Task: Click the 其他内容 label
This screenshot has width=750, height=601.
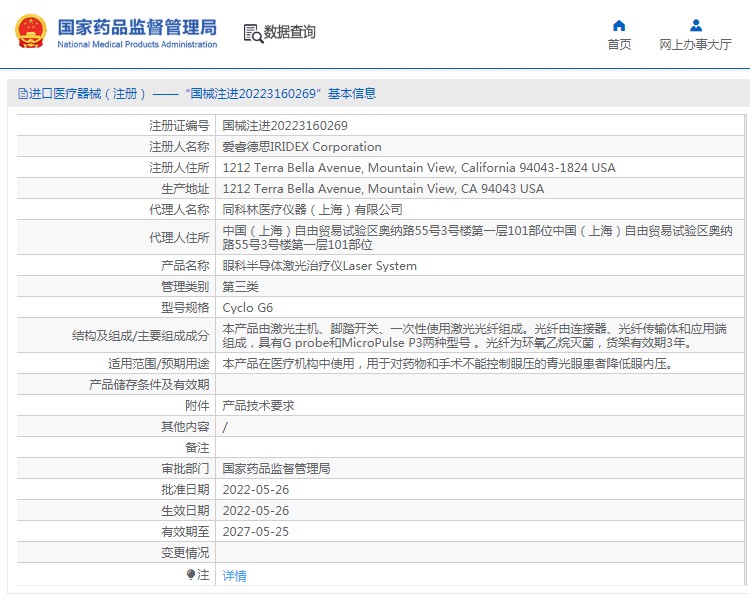Action: click(x=185, y=427)
